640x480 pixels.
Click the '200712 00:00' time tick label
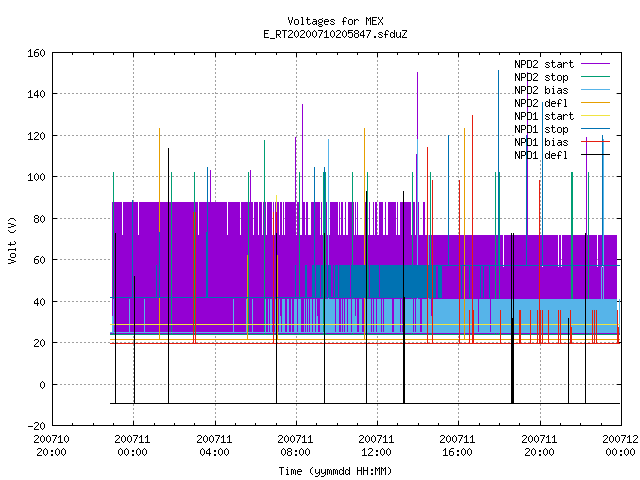620,445
